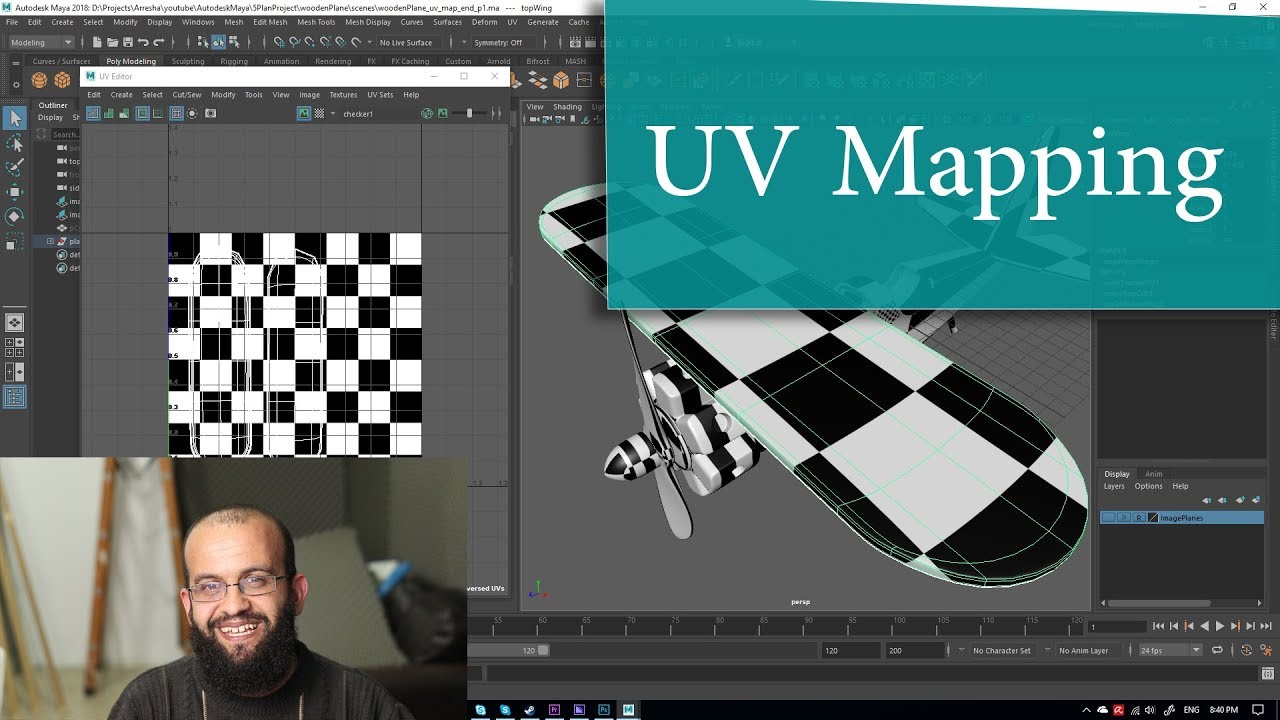Screen dimensions: 1280x720
Task: Select the arrow Select tool in toolbox
Action: click(15, 119)
